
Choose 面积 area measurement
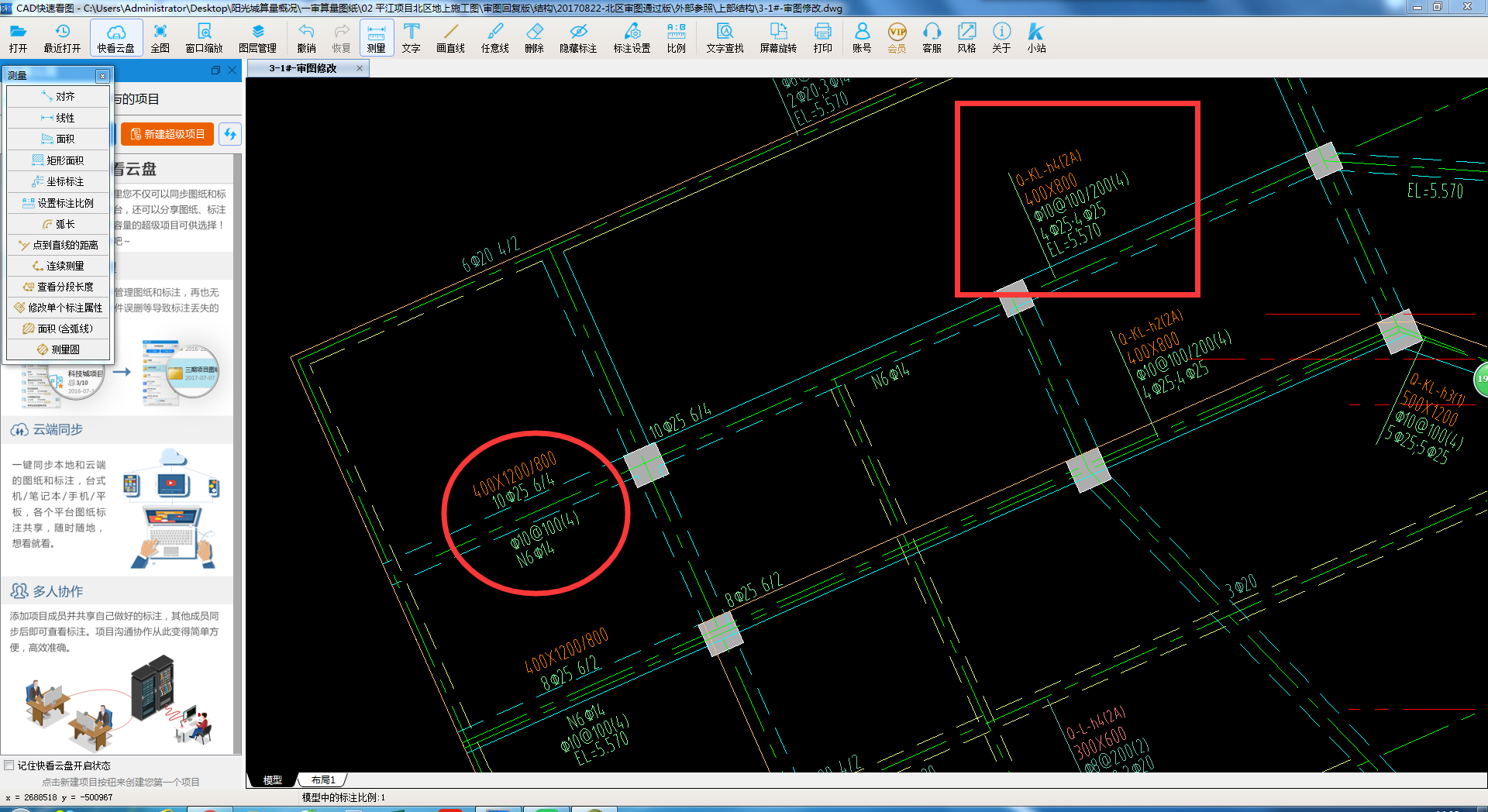click(59, 139)
